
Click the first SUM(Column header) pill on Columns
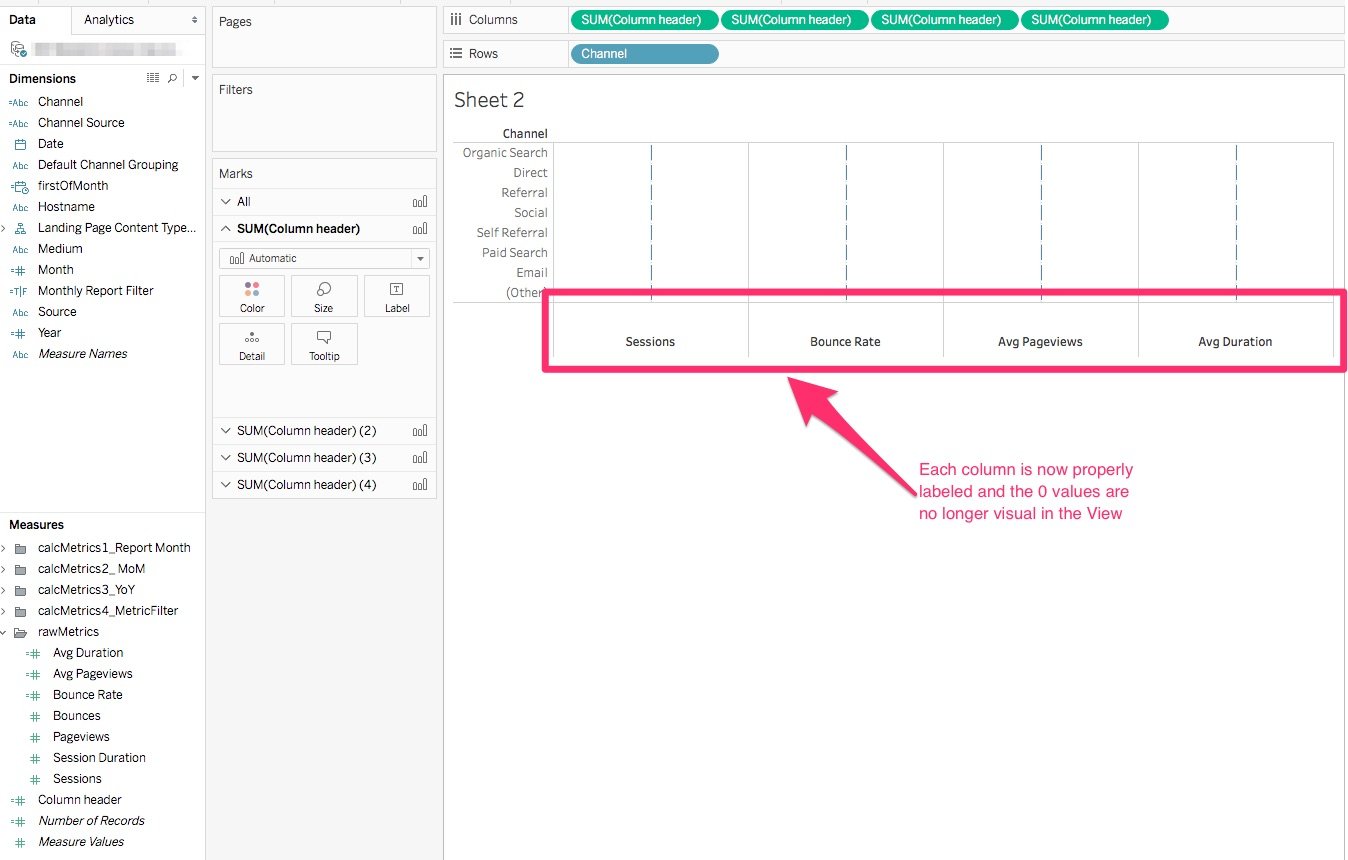coord(644,19)
